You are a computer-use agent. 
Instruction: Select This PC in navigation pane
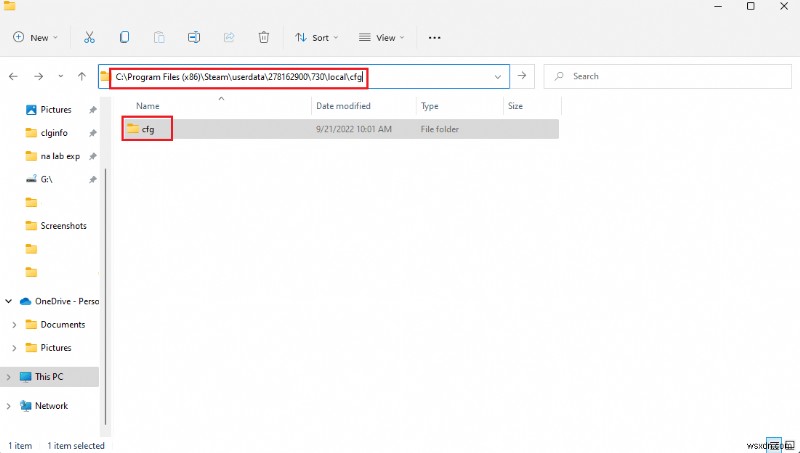pos(49,376)
